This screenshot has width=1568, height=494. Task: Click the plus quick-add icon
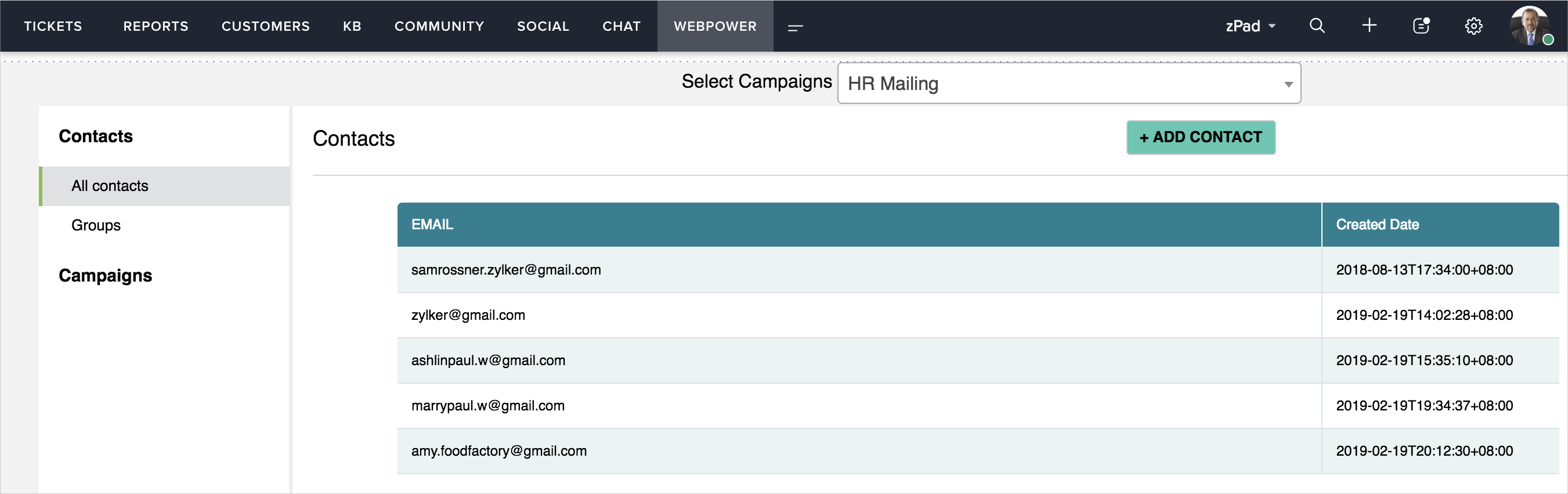pyautogui.click(x=1369, y=26)
